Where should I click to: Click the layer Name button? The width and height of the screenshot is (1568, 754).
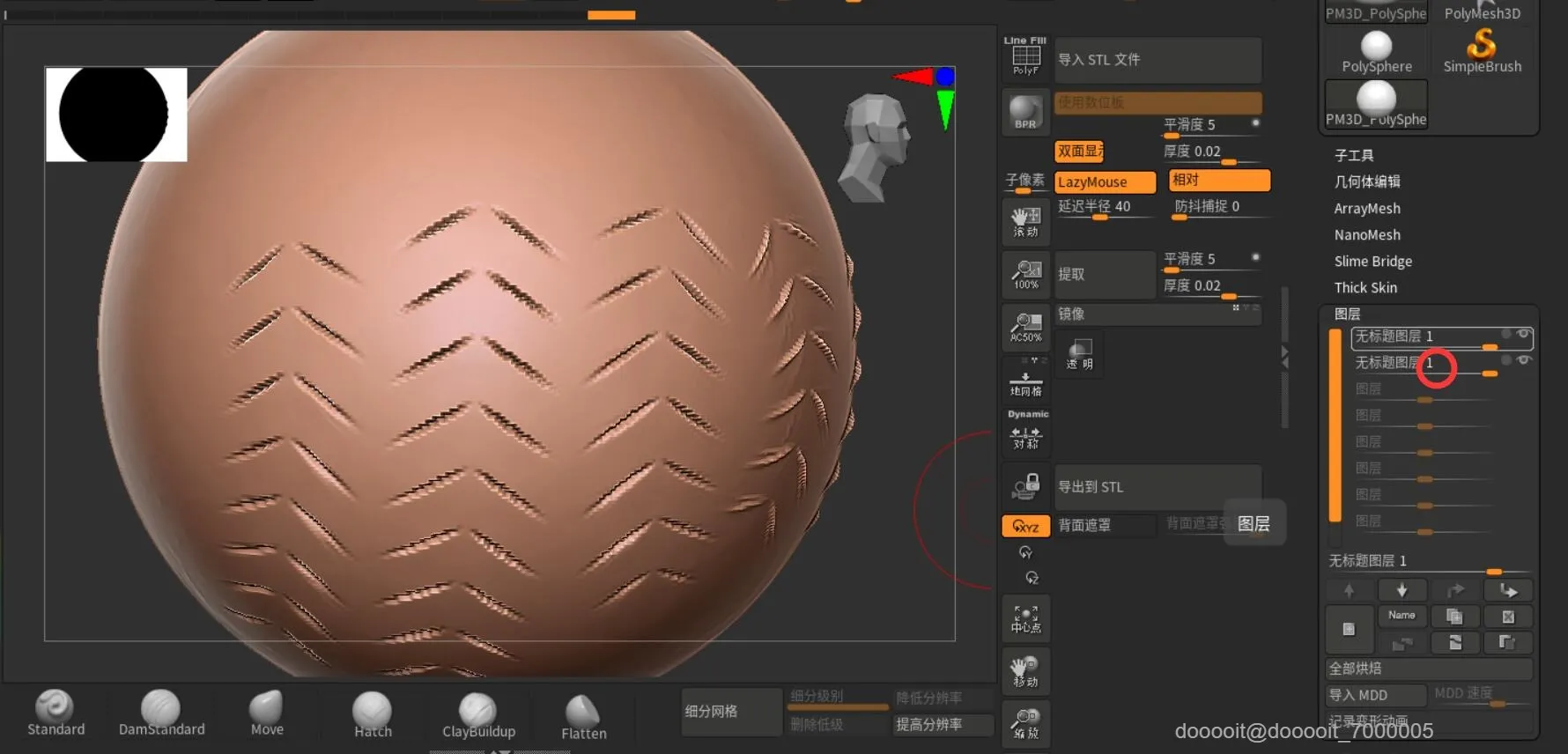1402,616
